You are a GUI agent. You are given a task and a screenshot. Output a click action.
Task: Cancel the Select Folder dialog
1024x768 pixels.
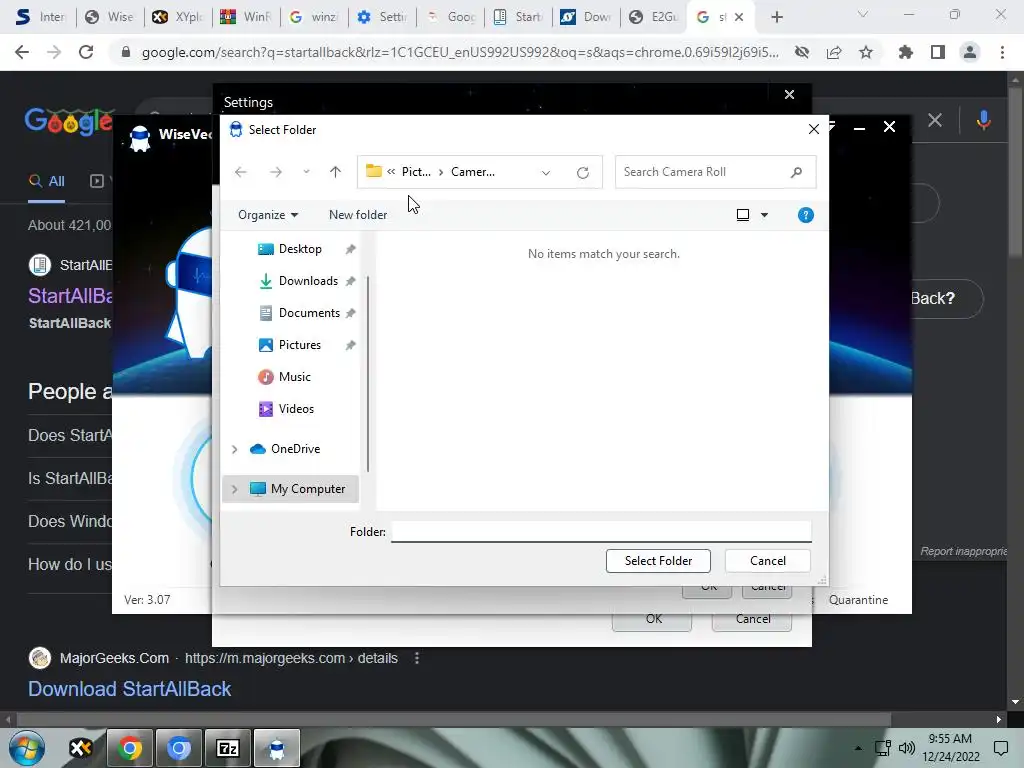point(767,561)
